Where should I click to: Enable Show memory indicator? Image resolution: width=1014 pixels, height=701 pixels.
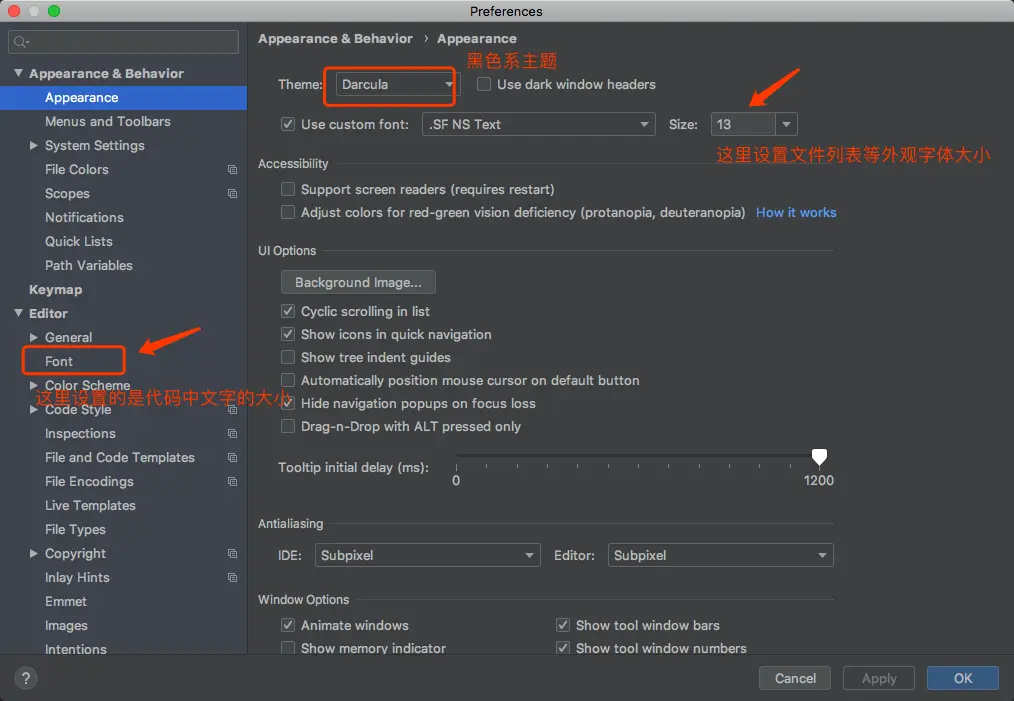point(288,648)
